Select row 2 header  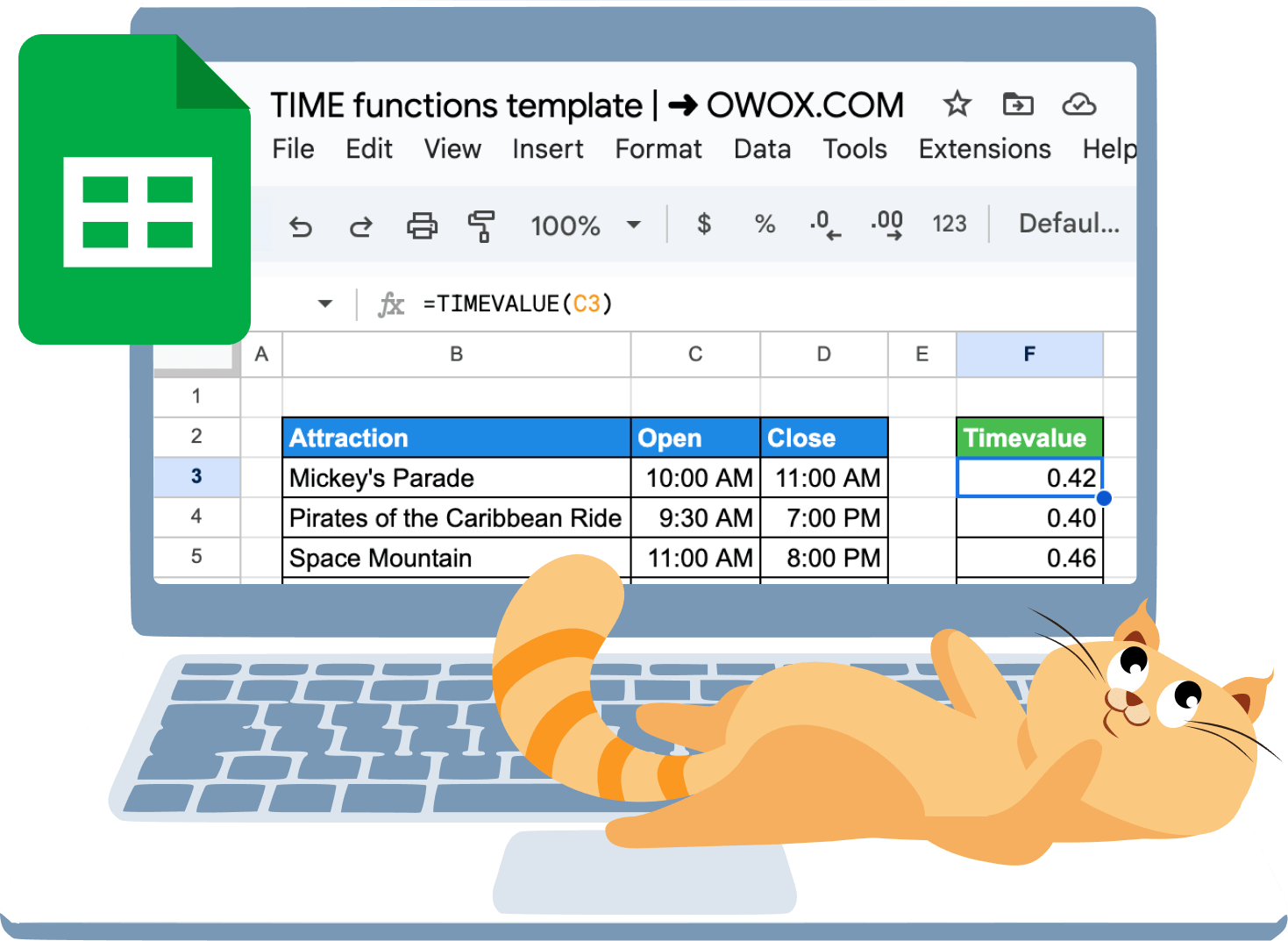click(x=196, y=437)
